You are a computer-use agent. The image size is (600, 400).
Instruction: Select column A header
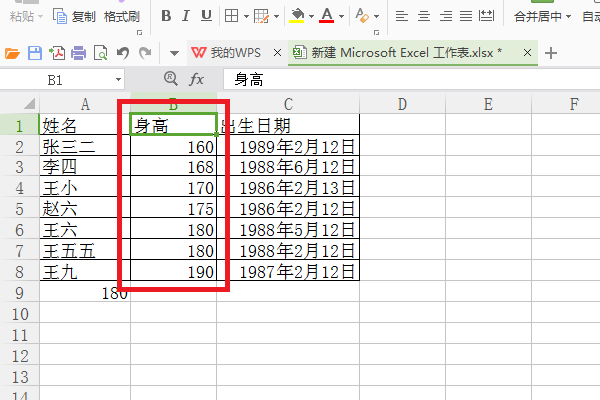click(x=85, y=104)
